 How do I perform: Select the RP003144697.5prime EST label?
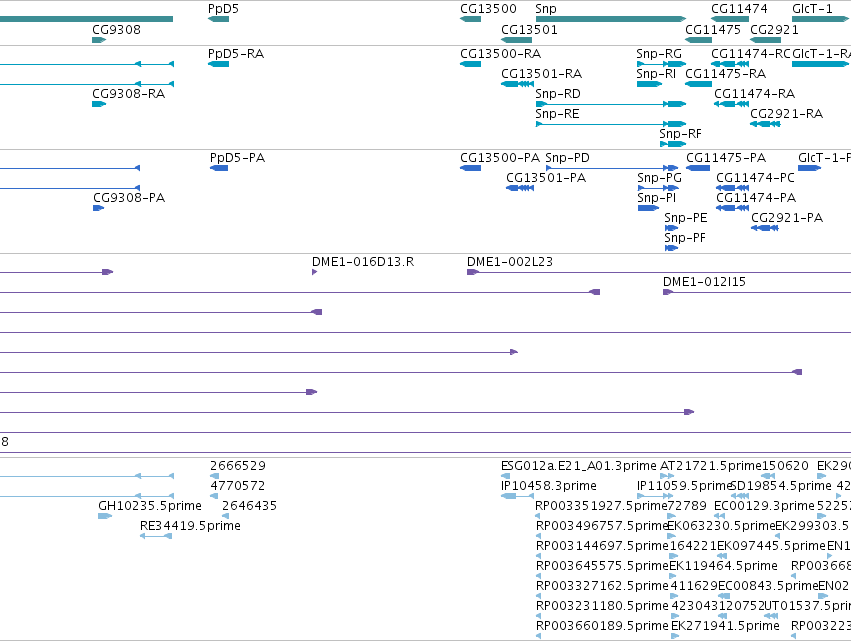point(602,545)
